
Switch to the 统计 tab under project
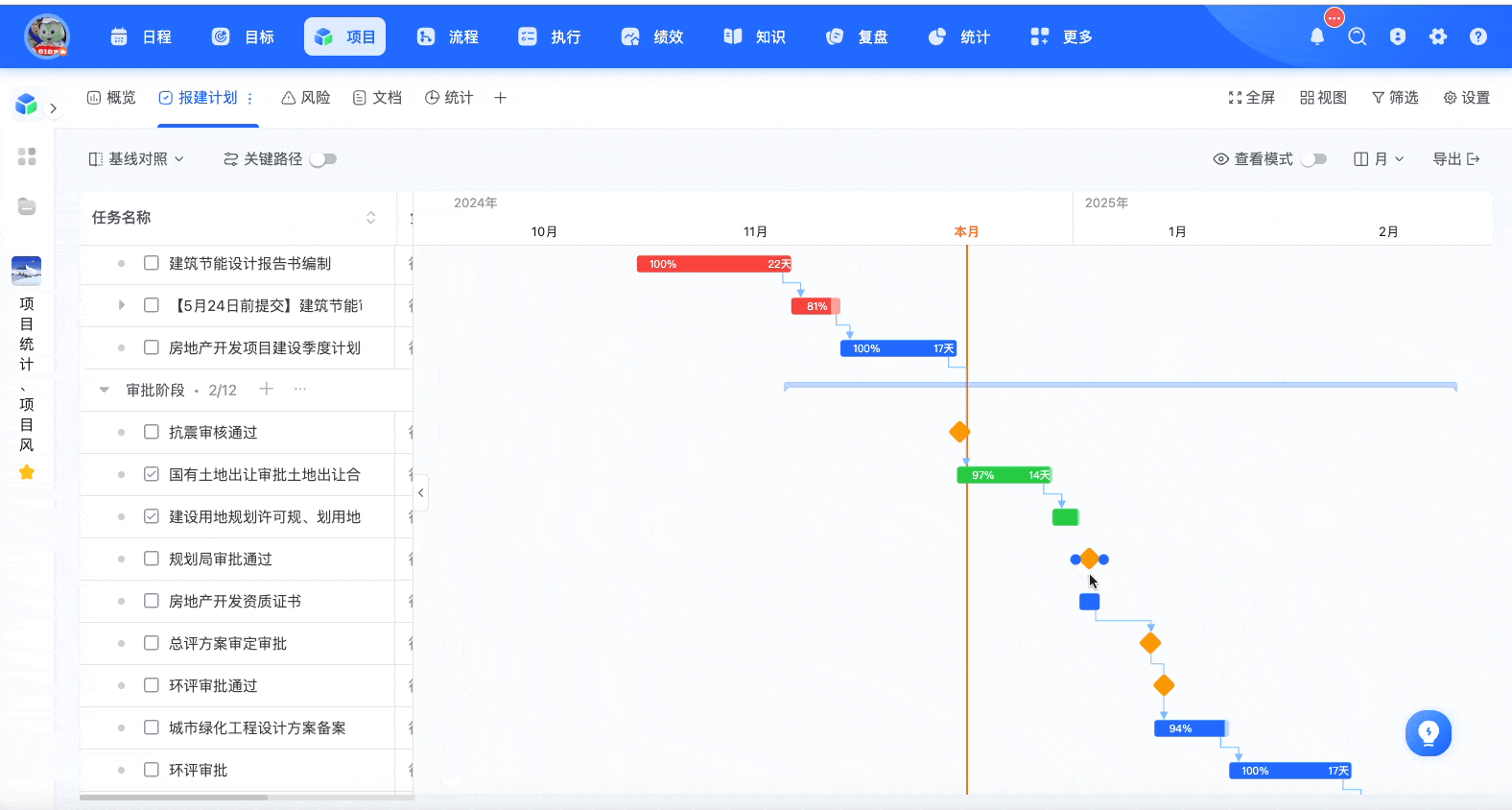(449, 98)
